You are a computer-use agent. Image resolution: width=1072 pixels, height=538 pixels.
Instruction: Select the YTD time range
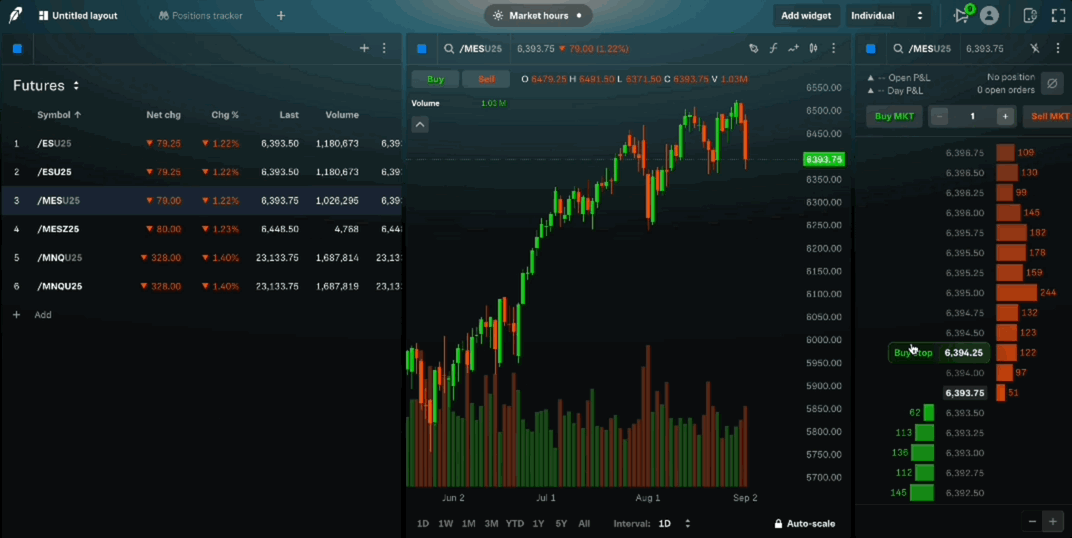tap(515, 524)
